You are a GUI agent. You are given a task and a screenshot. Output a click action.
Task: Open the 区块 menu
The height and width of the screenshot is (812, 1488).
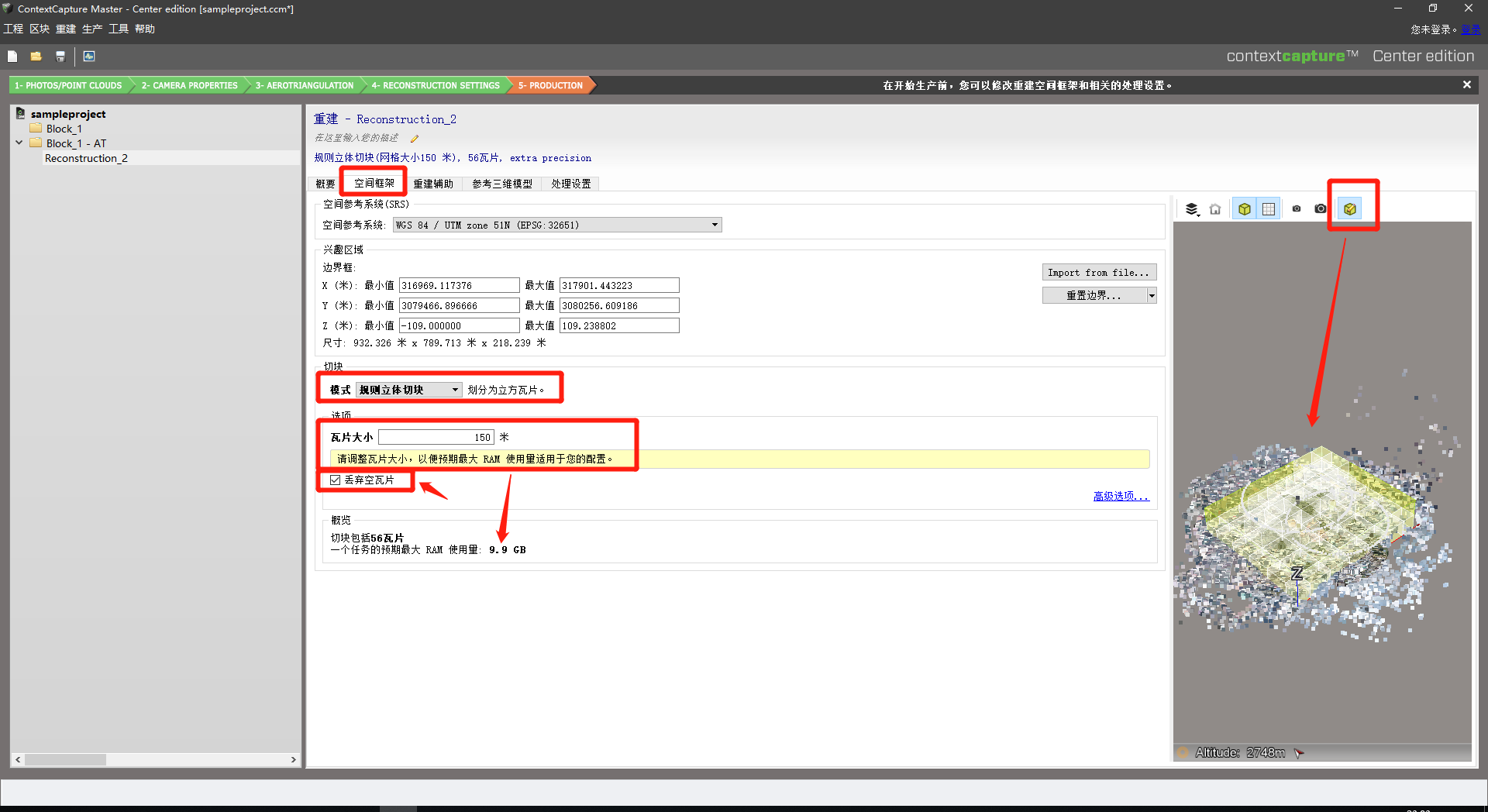point(40,29)
